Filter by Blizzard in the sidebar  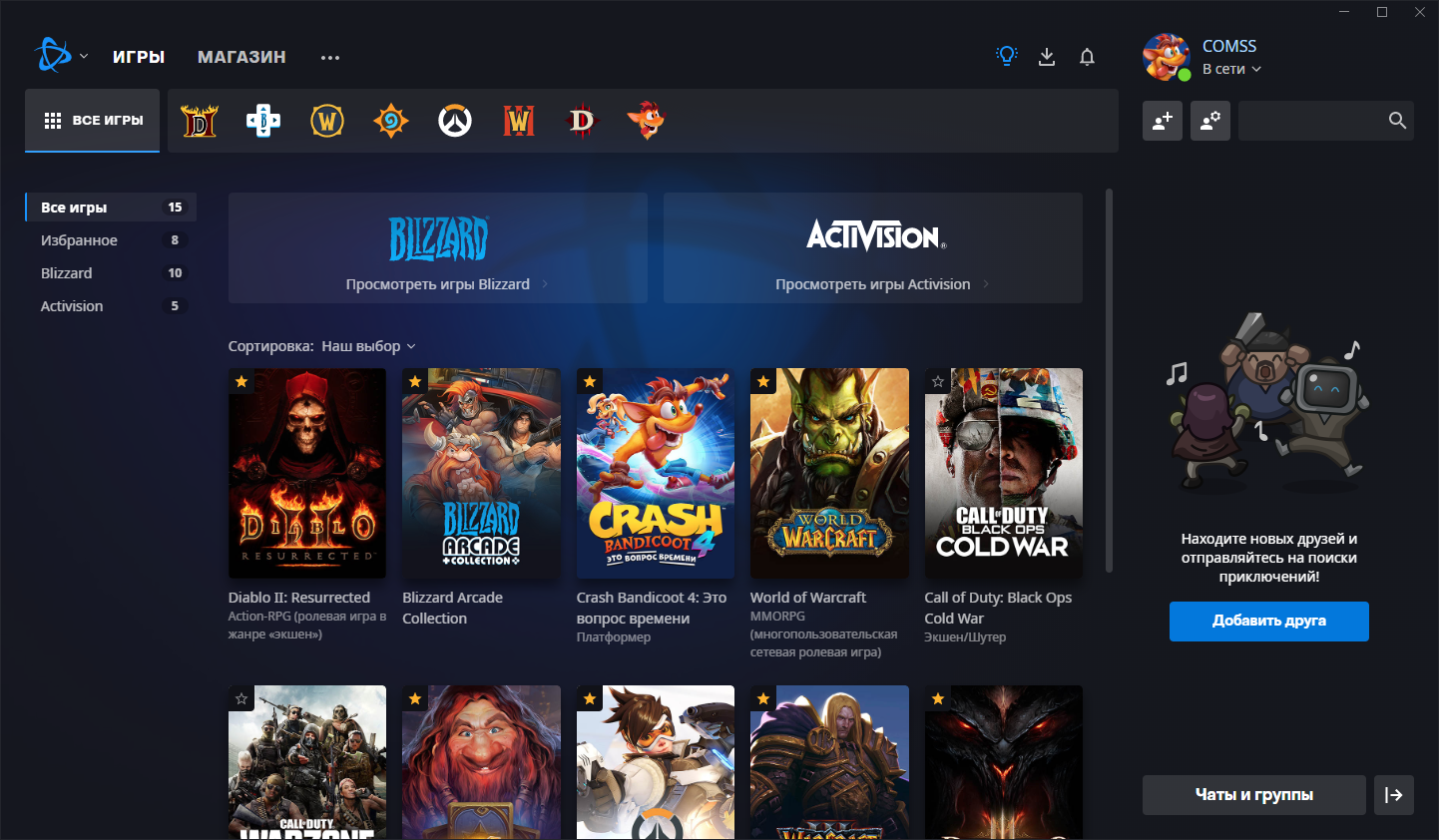click(111, 273)
